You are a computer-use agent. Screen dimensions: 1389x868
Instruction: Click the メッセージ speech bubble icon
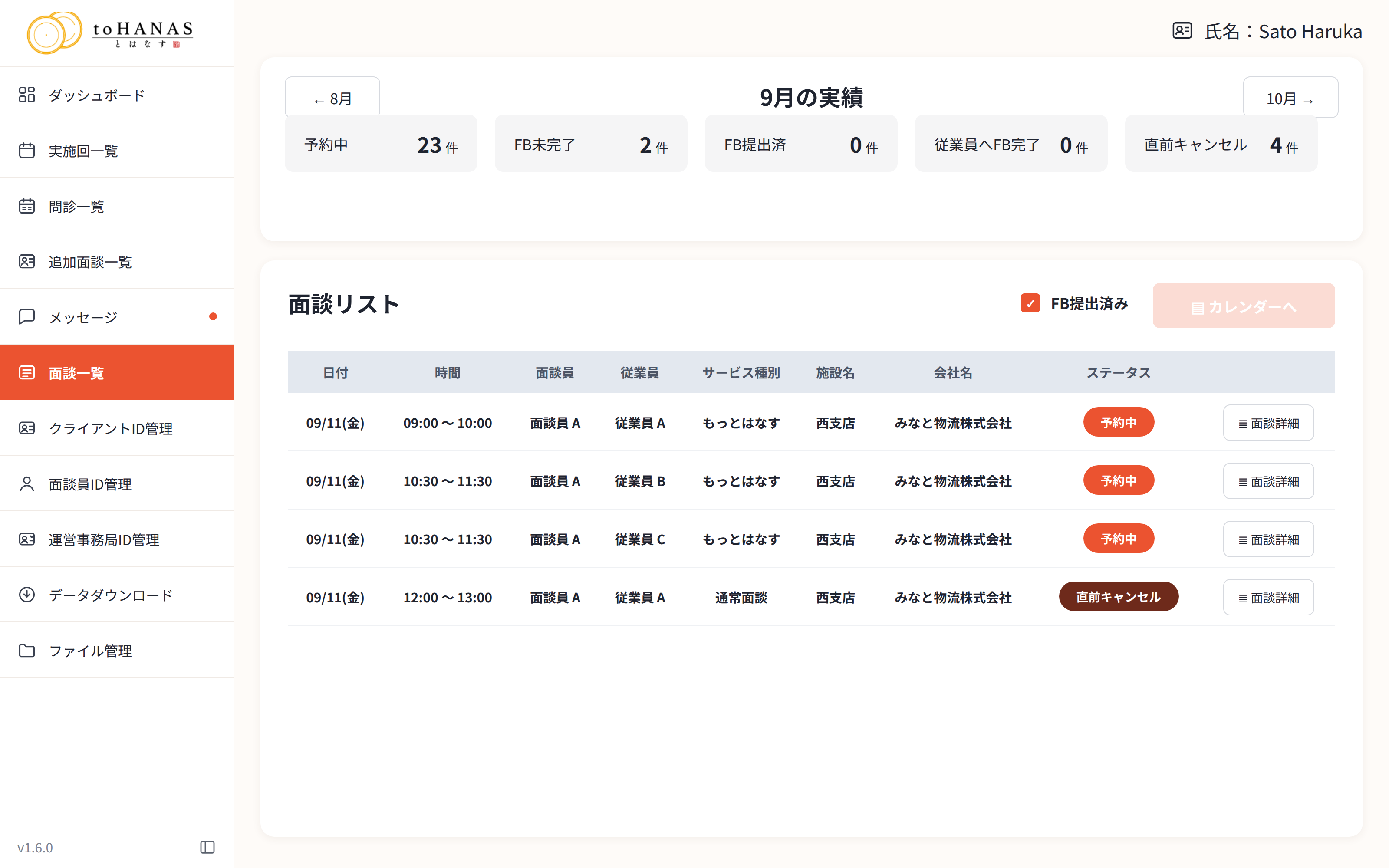[x=26, y=317]
